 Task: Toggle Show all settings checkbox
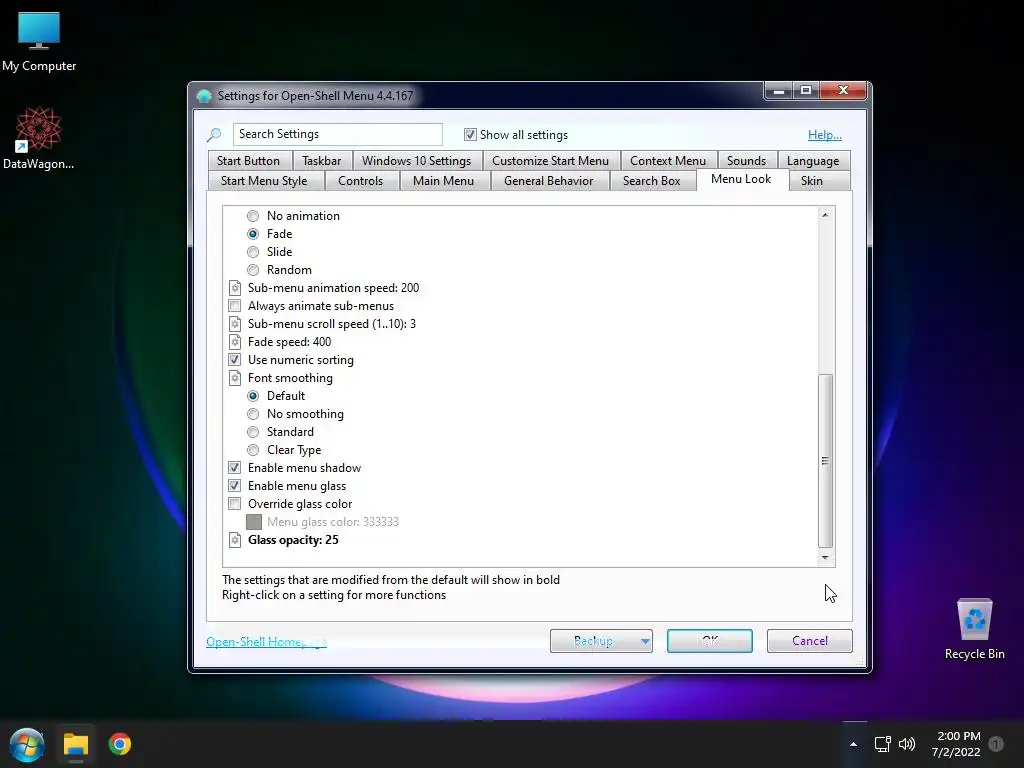point(470,135)
